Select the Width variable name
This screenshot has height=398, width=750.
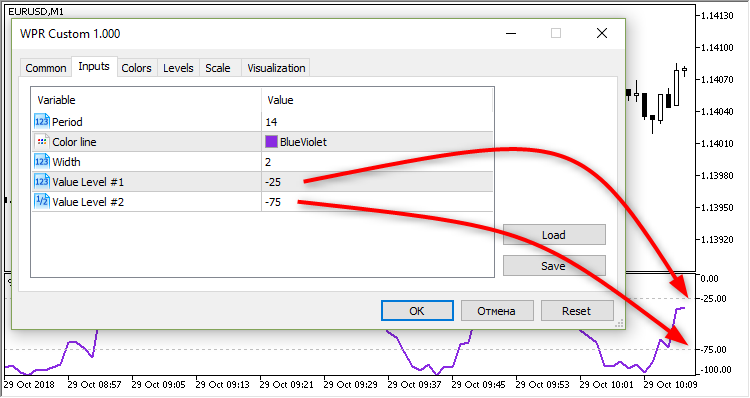point(66,162)
